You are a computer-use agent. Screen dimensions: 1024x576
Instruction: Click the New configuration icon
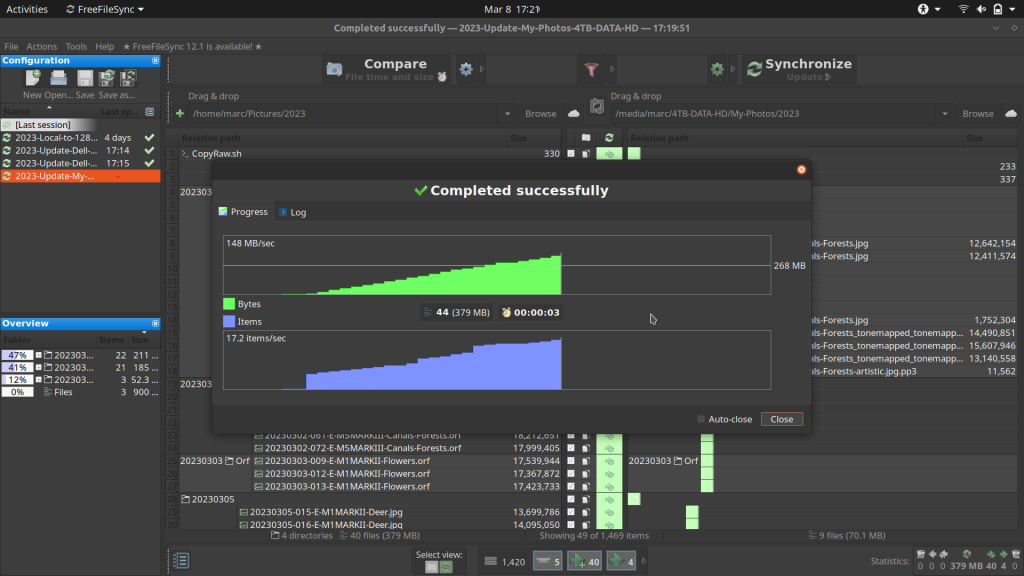33,79
